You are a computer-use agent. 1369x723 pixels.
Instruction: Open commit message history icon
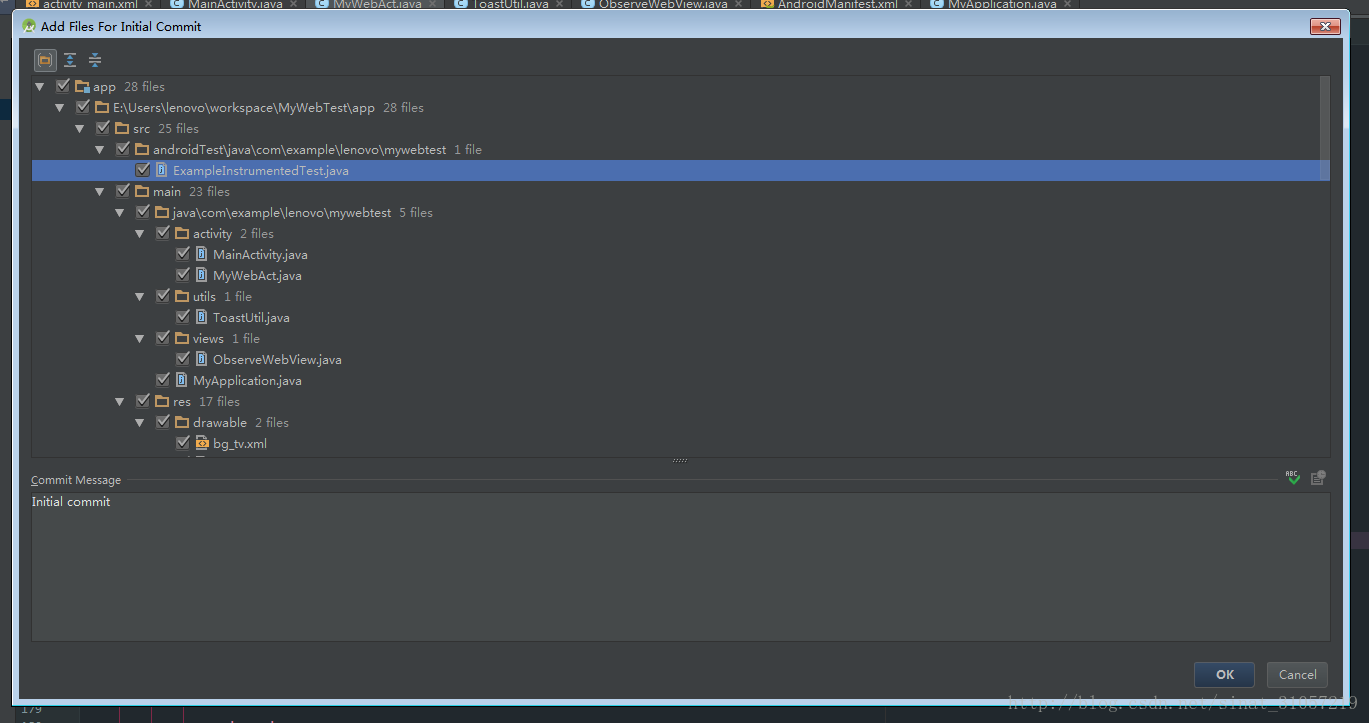pyautogui.click(x=1318, y=478)
